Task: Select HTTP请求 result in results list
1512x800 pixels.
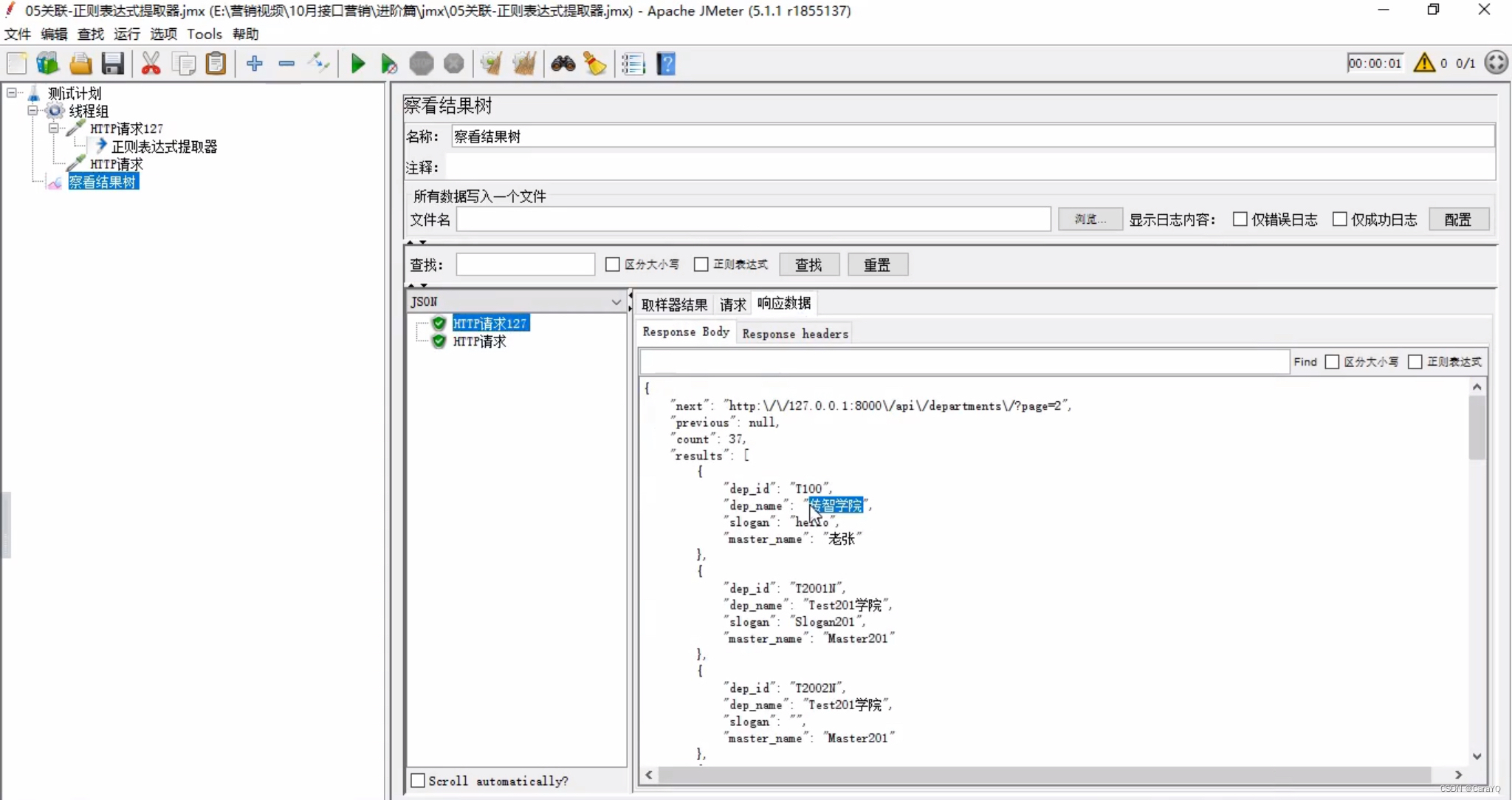Action: [x=480, y=341]
